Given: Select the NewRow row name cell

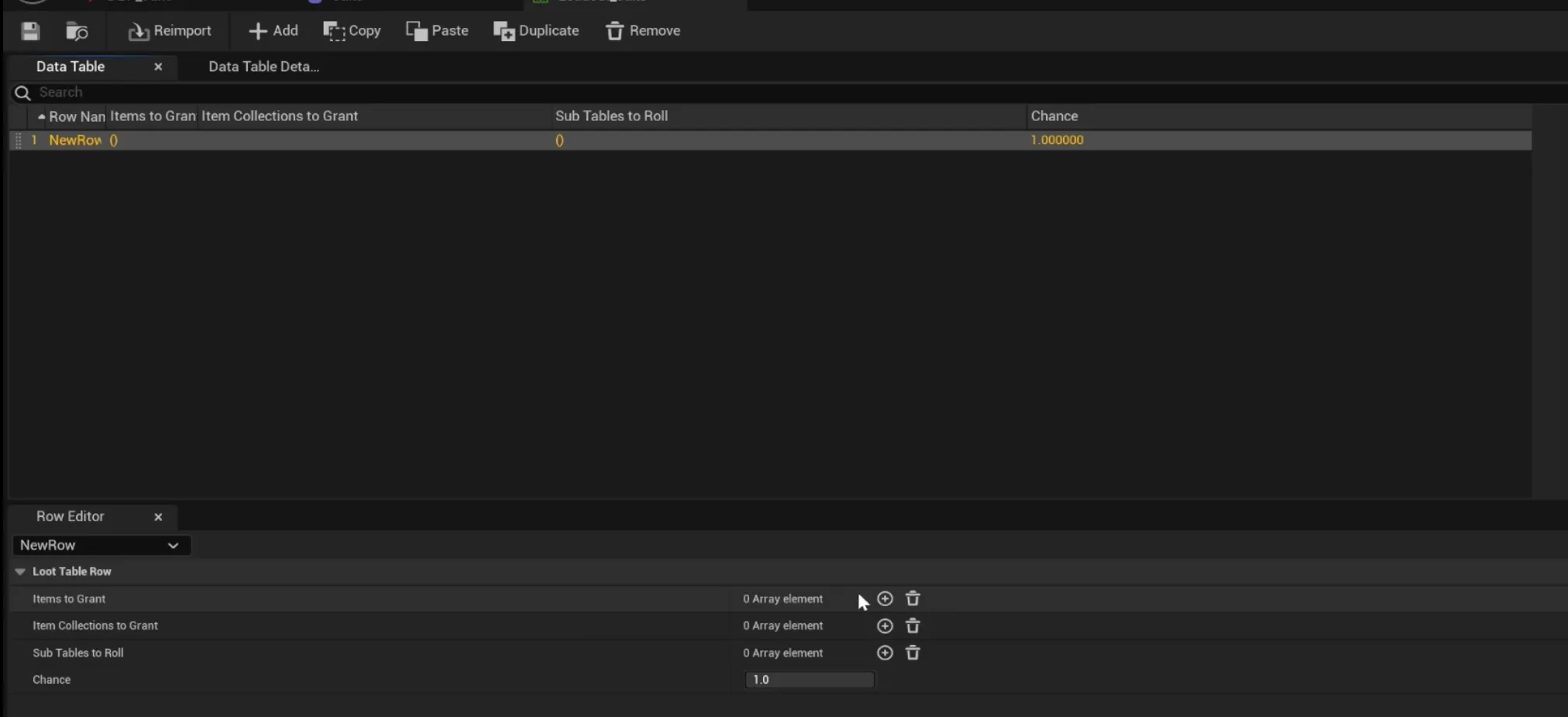Looking at the screenshot, I should pos(75,140).
